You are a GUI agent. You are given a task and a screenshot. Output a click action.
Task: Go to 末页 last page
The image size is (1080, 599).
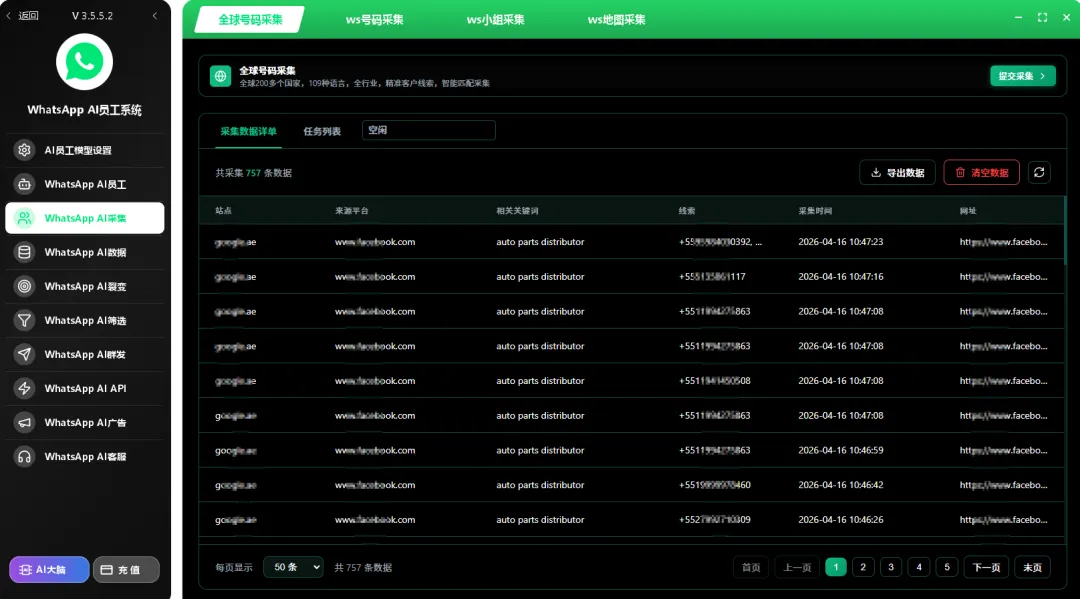1032,567
